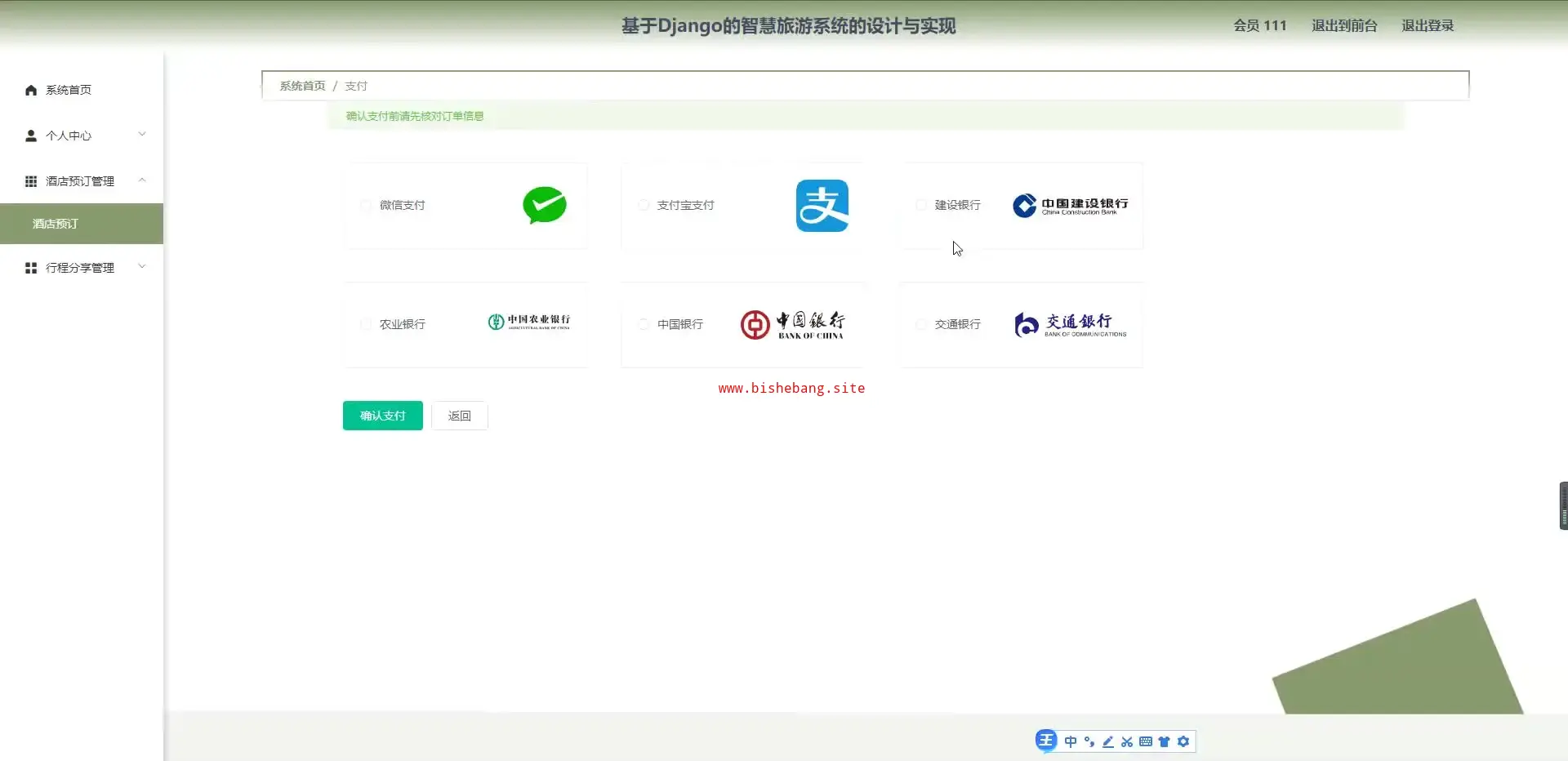This screenshot has width=1568, height=761.
Task: Click the Agricultural Bank of China logo
Action: 529,322
